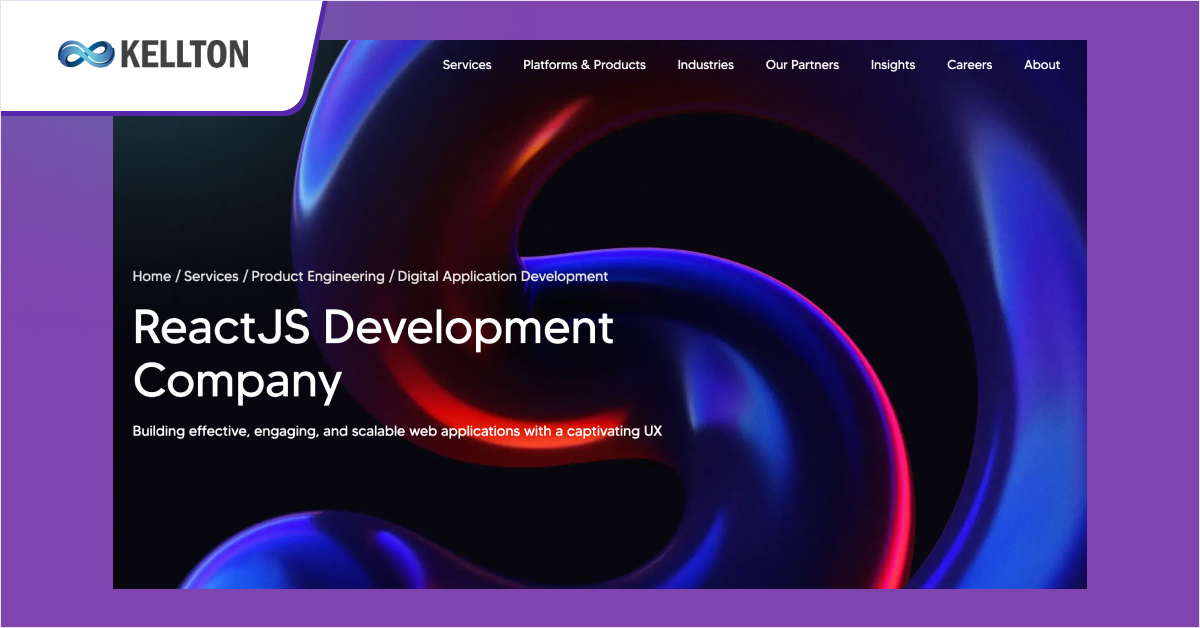1200x628 pixels.
Task: Open the Services menu
Action: 467,65
